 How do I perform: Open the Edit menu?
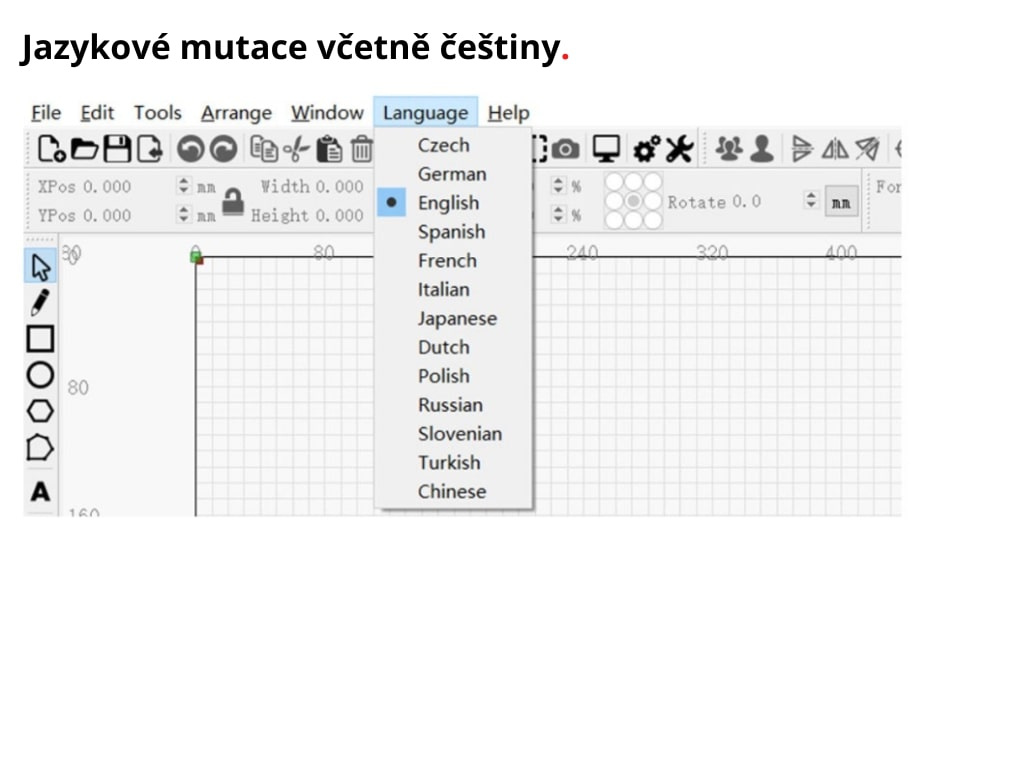point(97,112)
